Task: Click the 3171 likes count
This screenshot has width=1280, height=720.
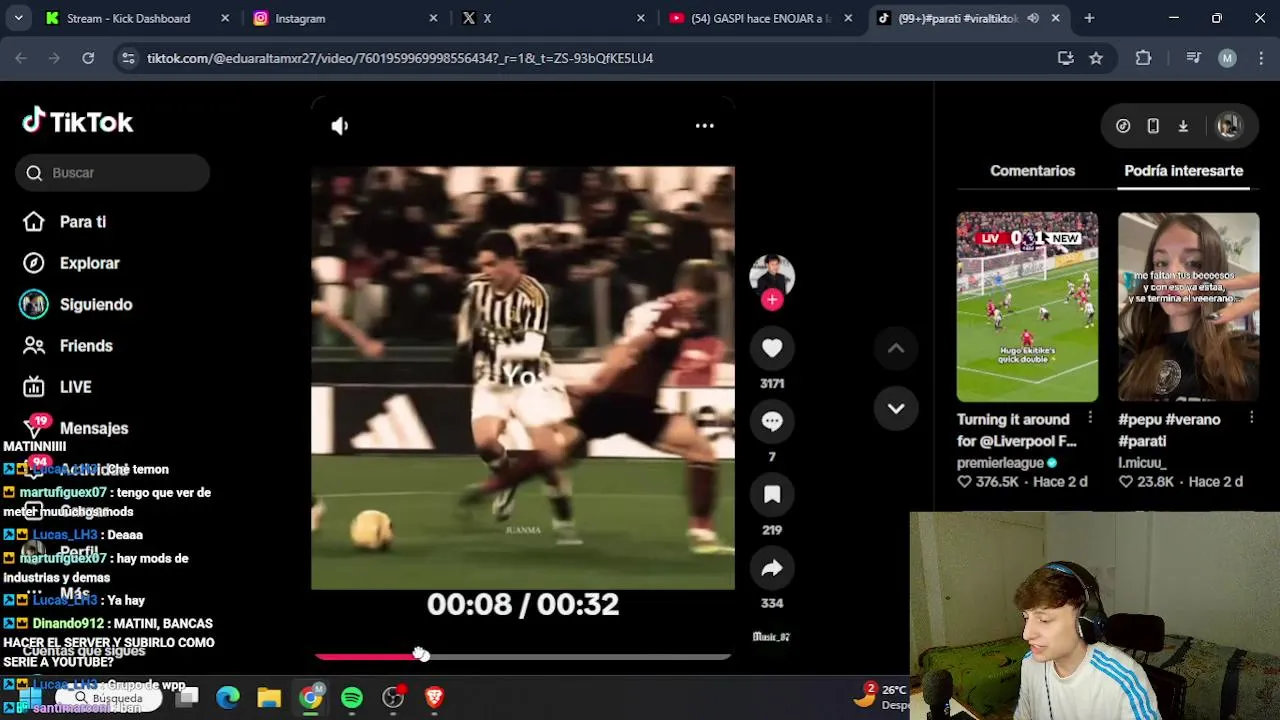Action: point(772,384)
